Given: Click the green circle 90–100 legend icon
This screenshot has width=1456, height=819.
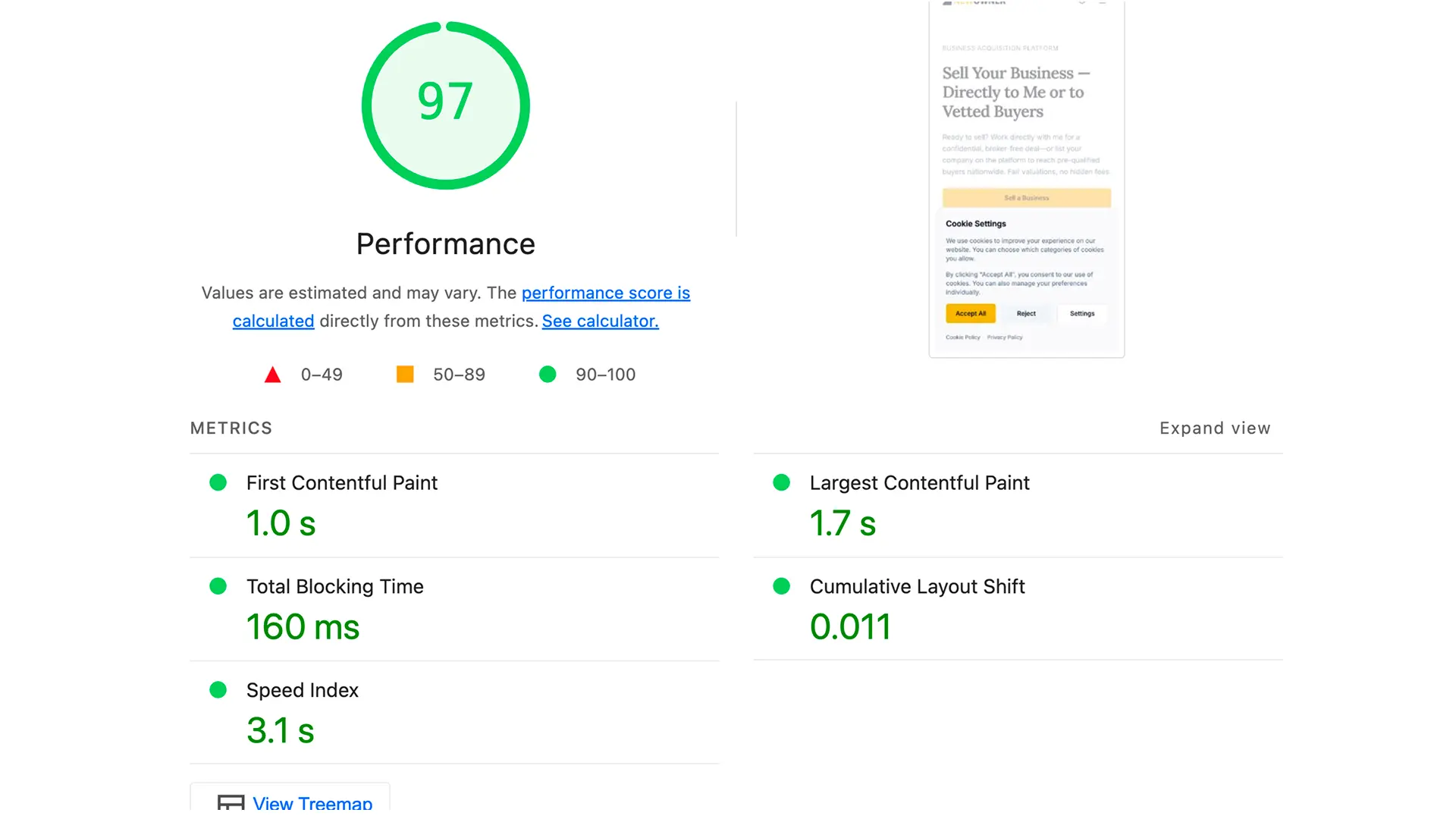Looking at the screenshot, I should 548,374.
